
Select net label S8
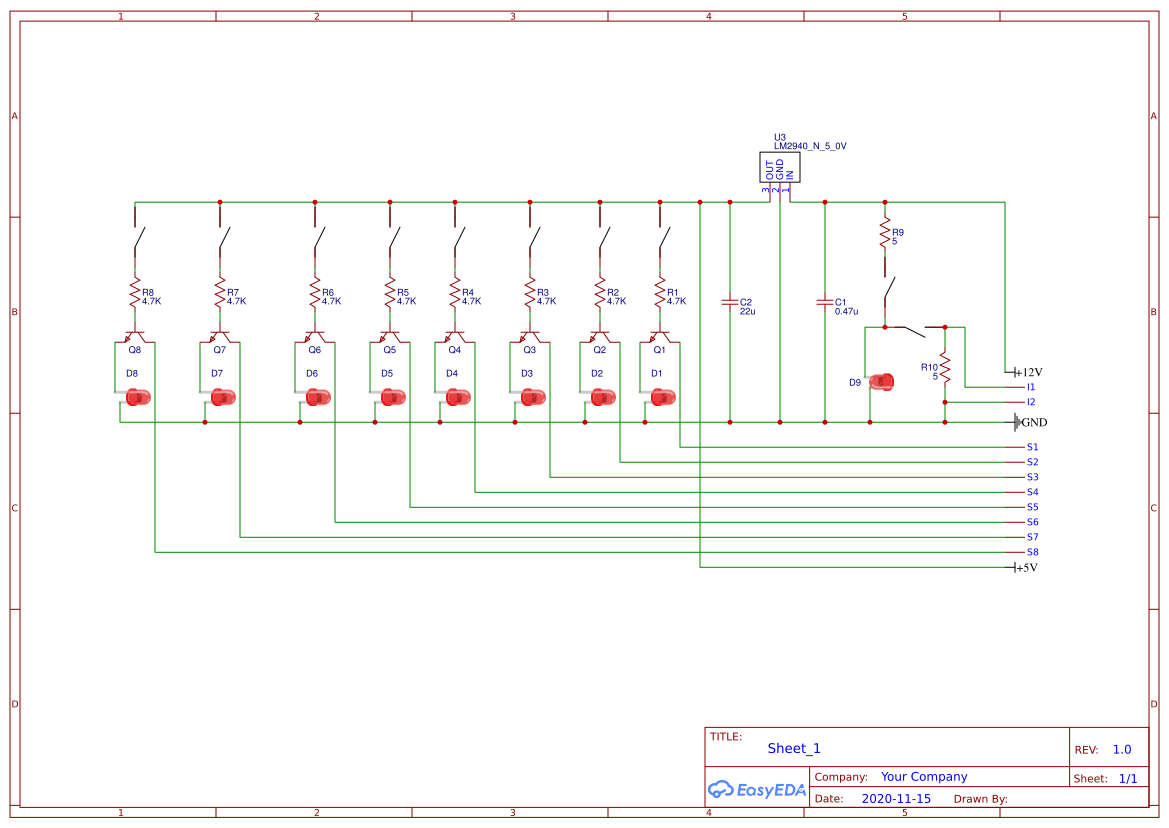click(1032, 552)
